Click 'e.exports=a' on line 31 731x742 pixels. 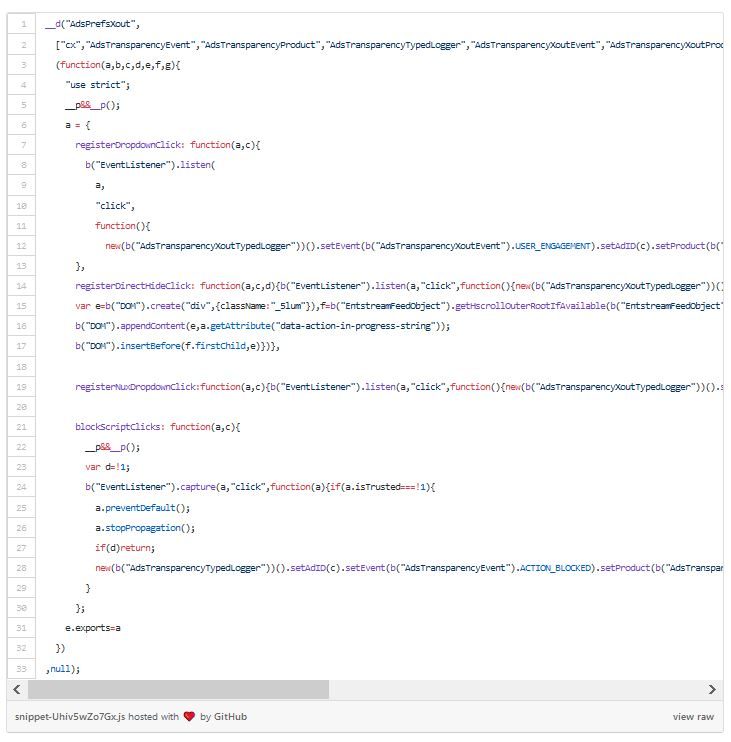(x=93, y=628)
